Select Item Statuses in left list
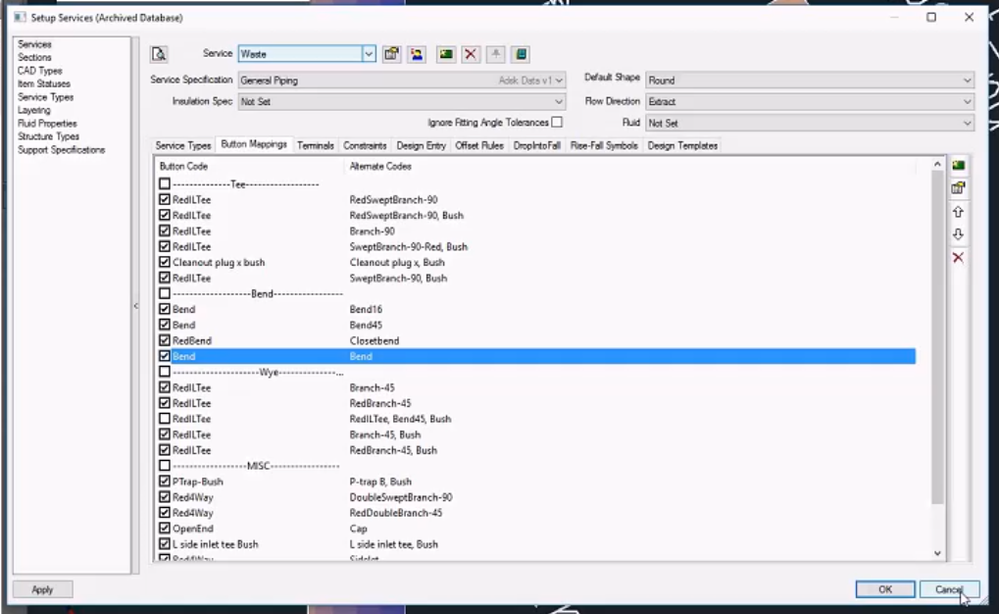 pos(44,83)
